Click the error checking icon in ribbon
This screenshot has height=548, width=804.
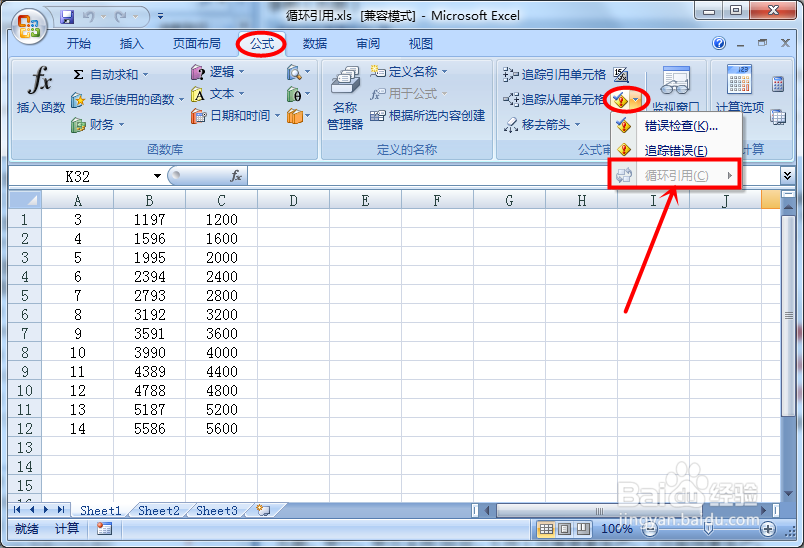[x=620, y=100]
